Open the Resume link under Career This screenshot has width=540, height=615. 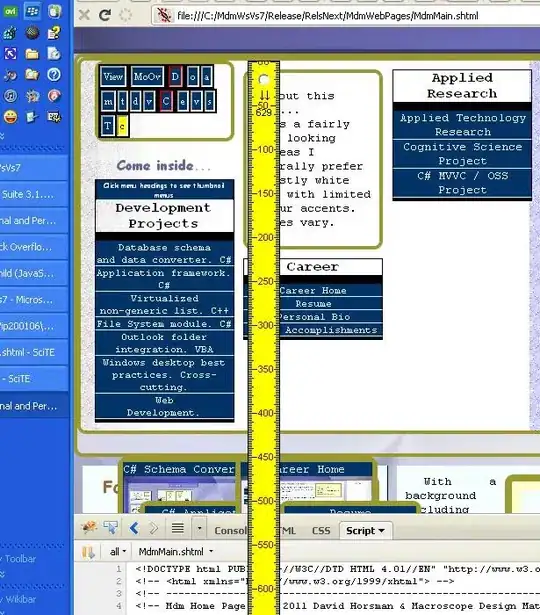(313, 304)
